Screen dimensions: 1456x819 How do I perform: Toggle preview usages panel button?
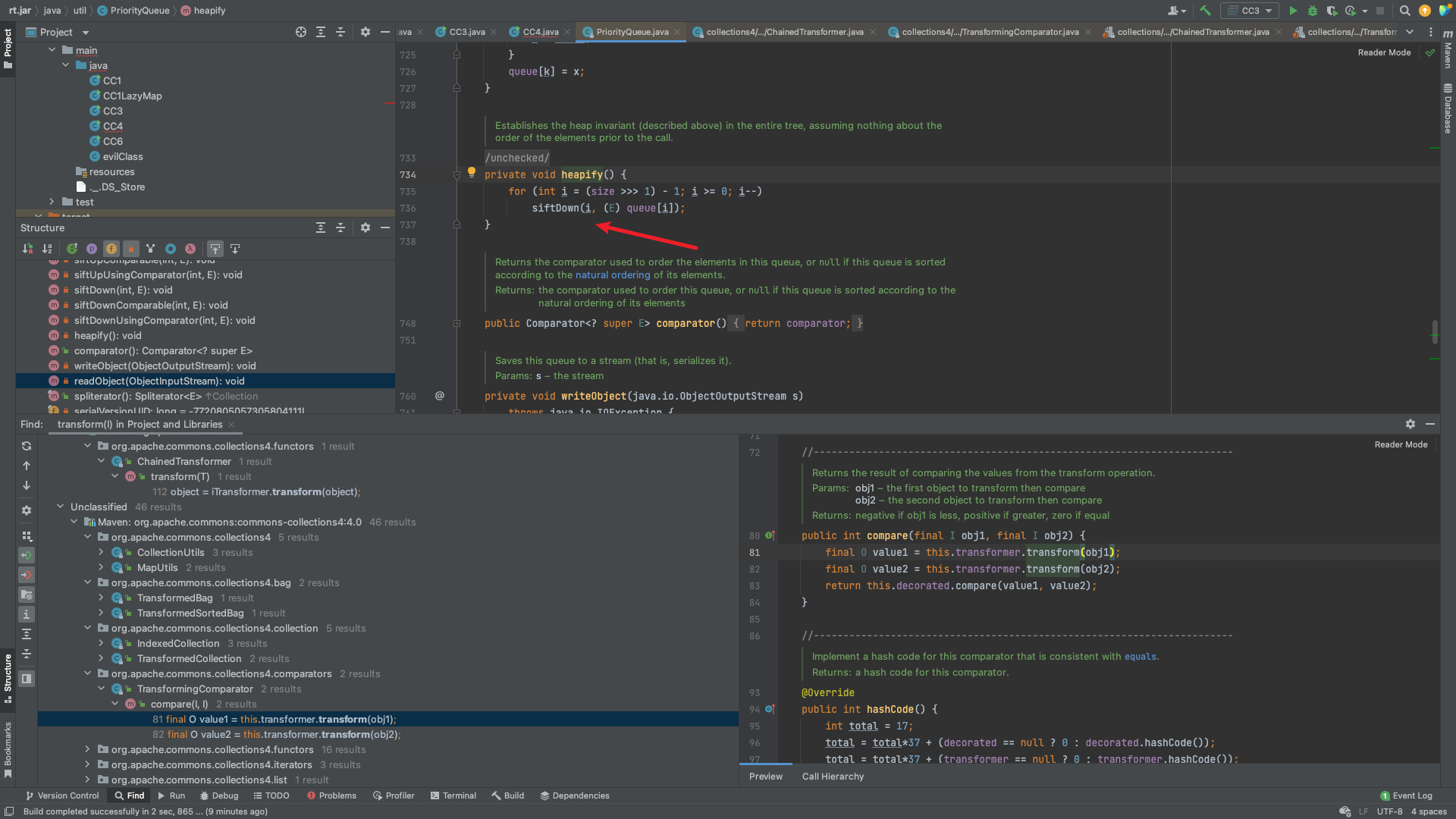(27, 679)
